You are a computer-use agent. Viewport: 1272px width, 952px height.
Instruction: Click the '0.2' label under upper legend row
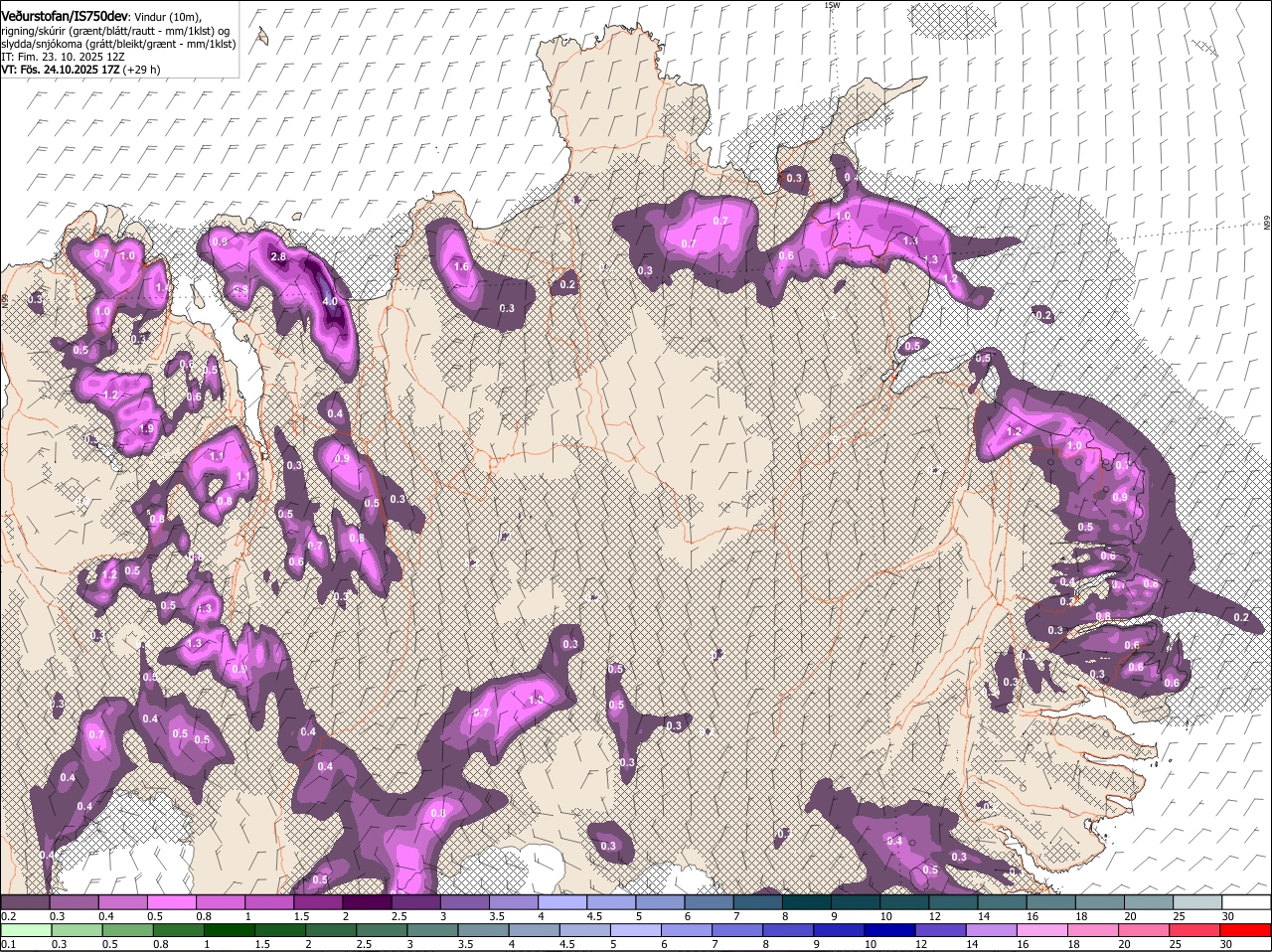8,916
